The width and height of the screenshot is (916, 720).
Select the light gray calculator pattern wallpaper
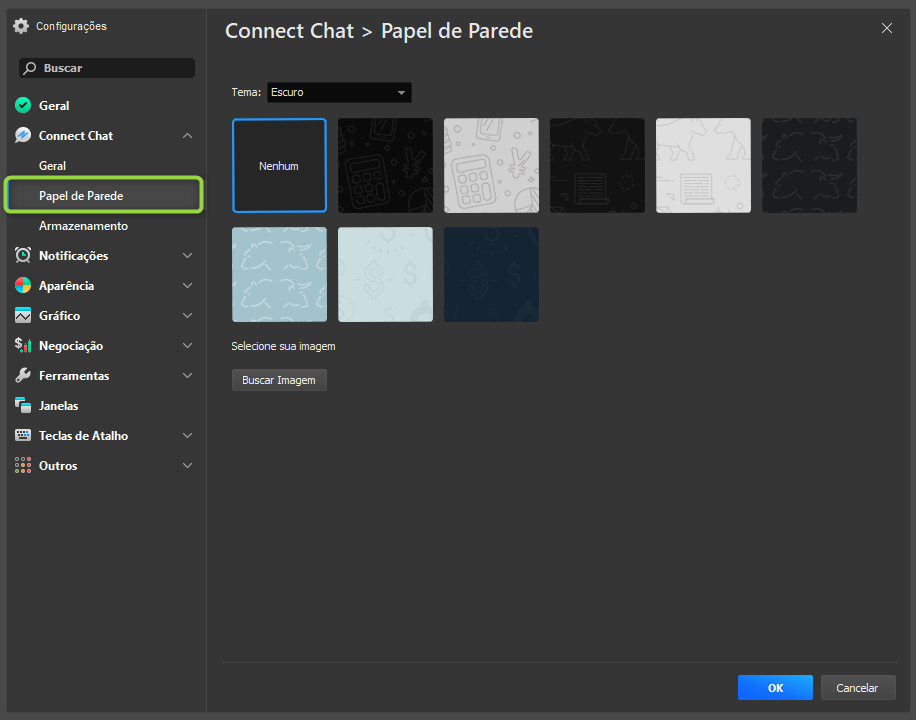click(491, 165)
